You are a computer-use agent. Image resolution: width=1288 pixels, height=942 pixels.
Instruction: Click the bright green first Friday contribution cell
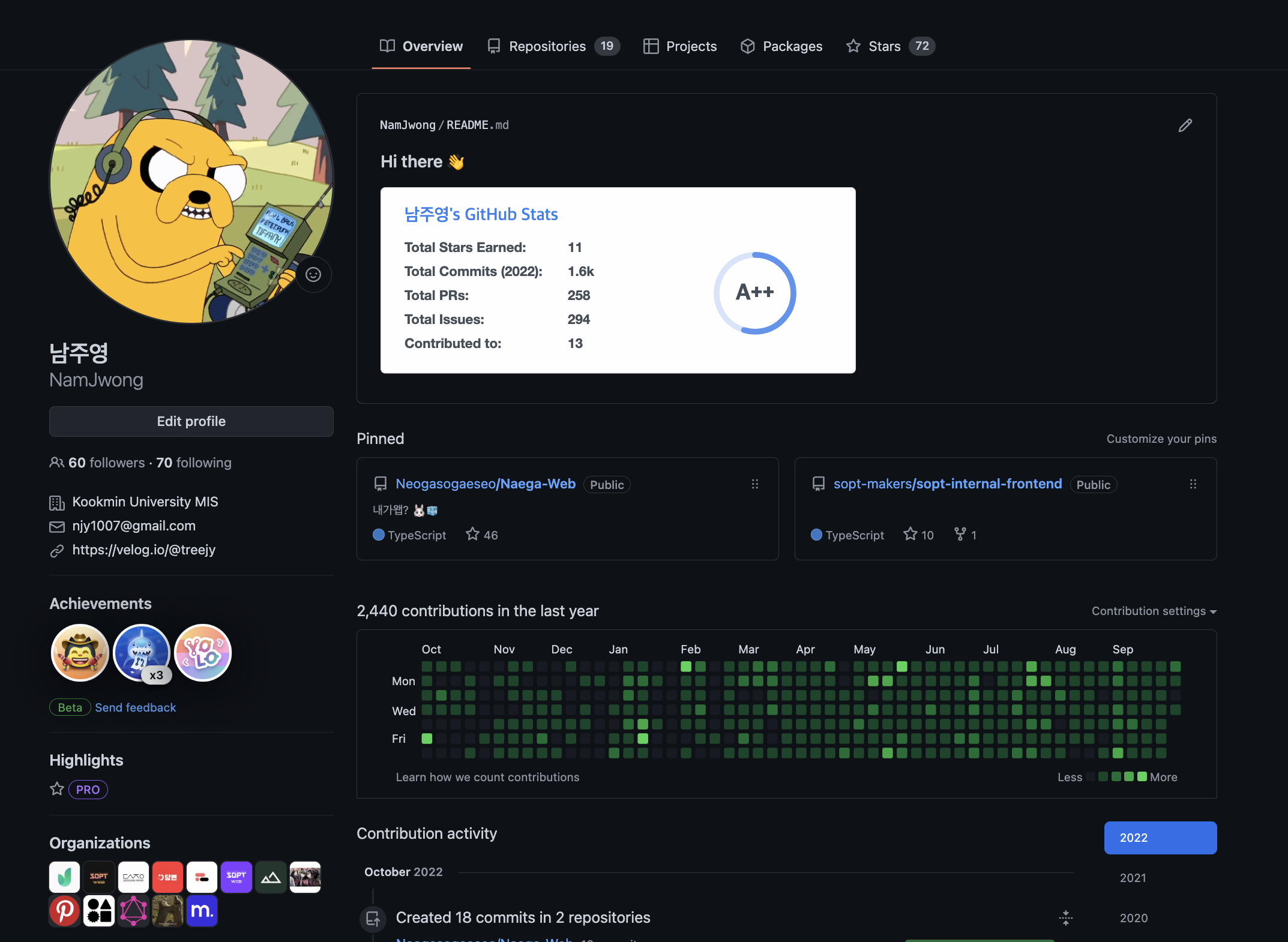click(427, 739)
